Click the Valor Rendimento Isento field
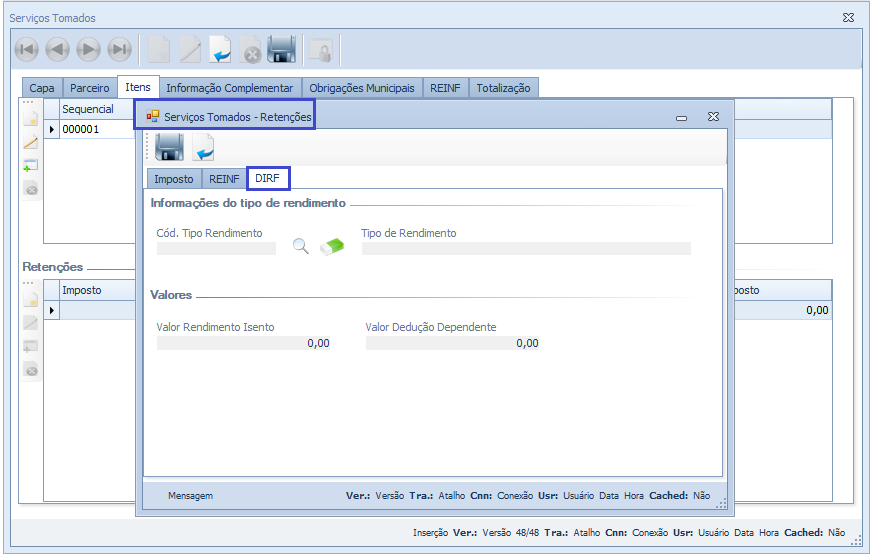The width and height of the screenshot is (873, 554). click(x=244, y=343)
